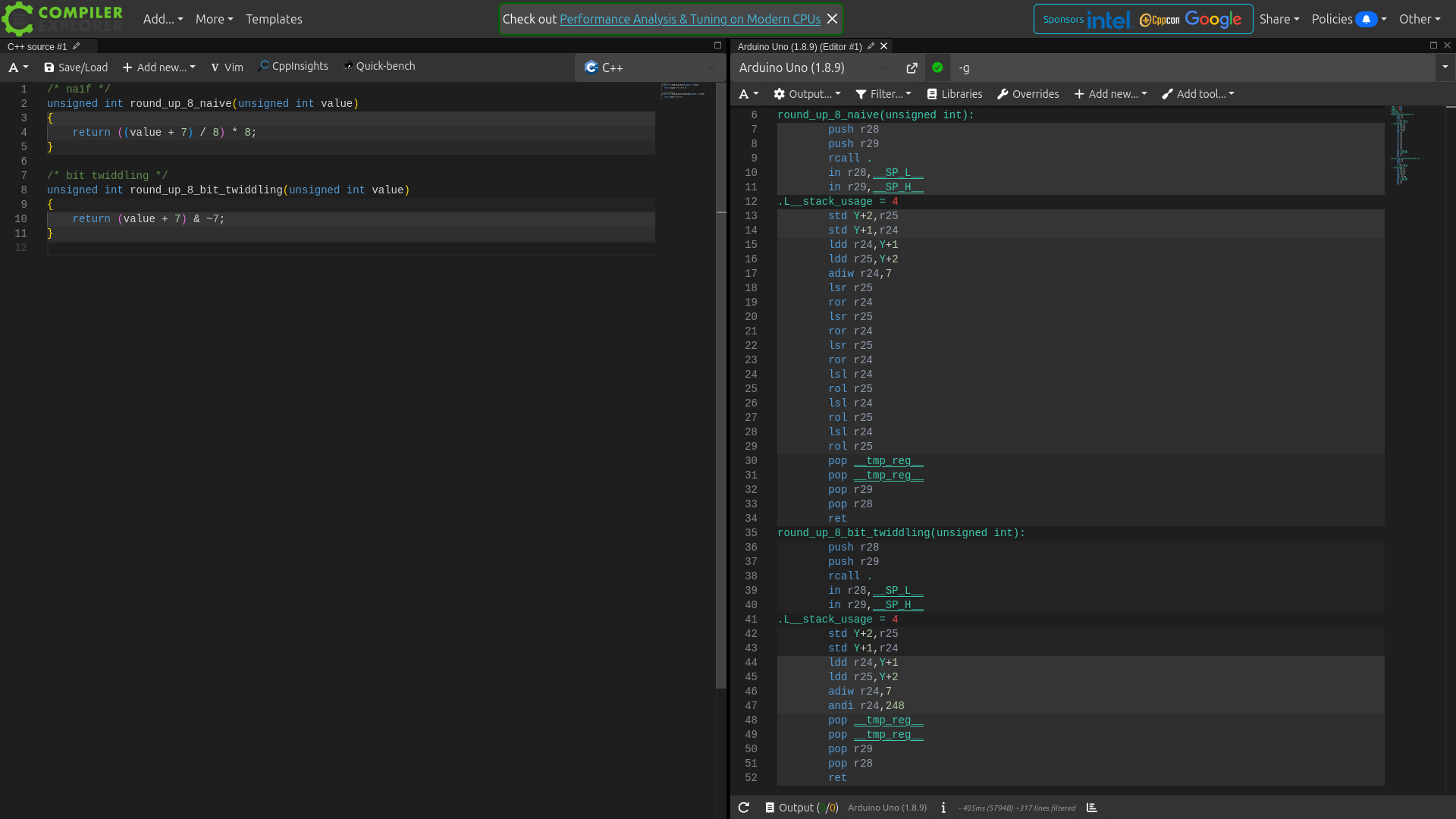
Task: Open editor font size dropdown
Action: click(18, 67)
